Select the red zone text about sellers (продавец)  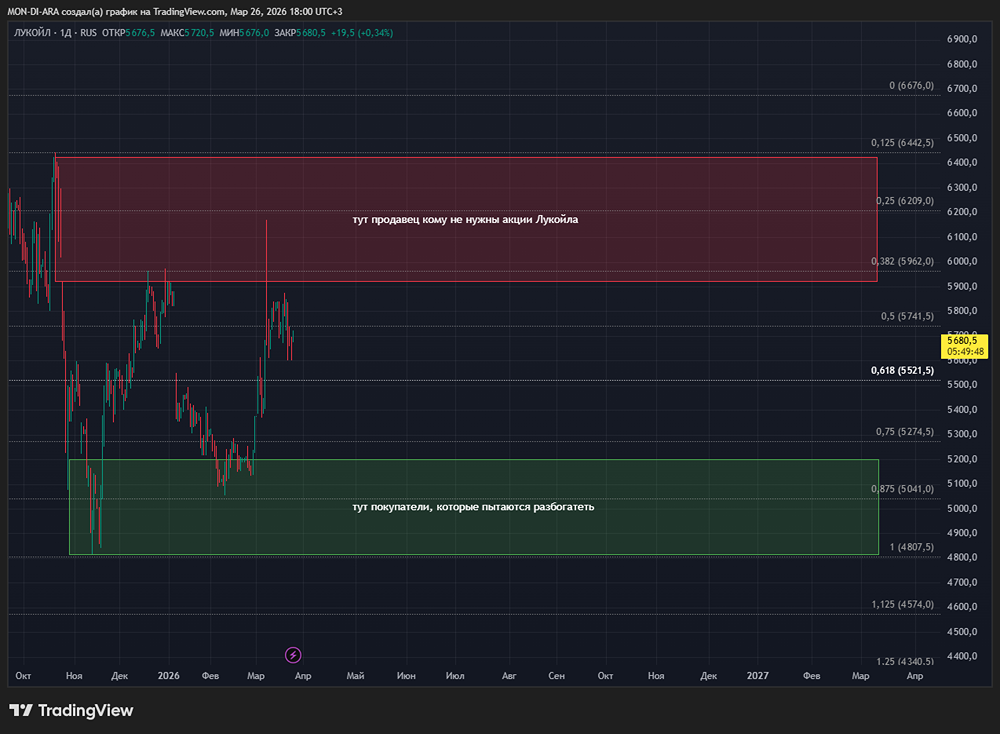[x=466, y=219]
